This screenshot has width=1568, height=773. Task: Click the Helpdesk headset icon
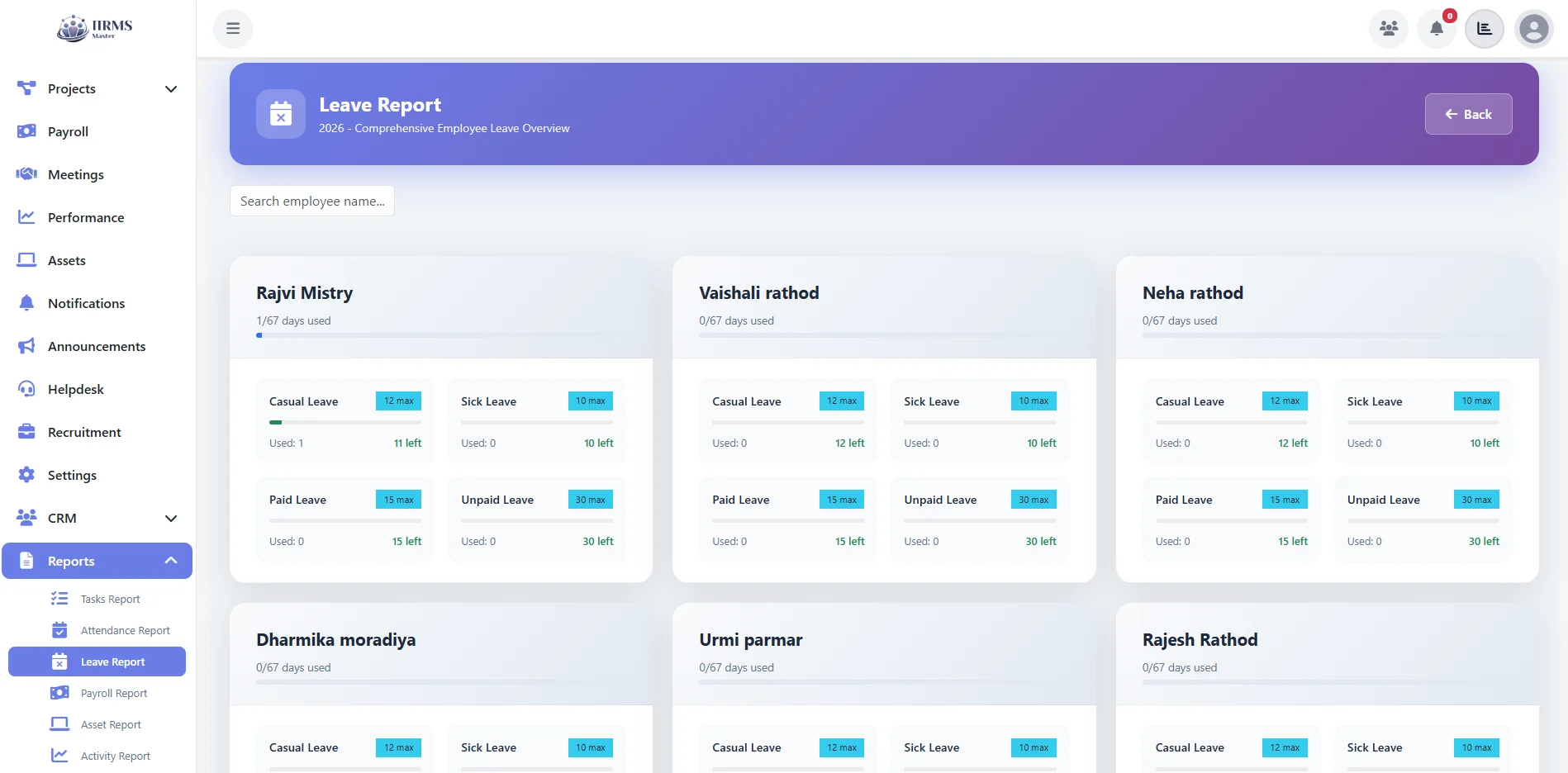click(x=26, y=388)
